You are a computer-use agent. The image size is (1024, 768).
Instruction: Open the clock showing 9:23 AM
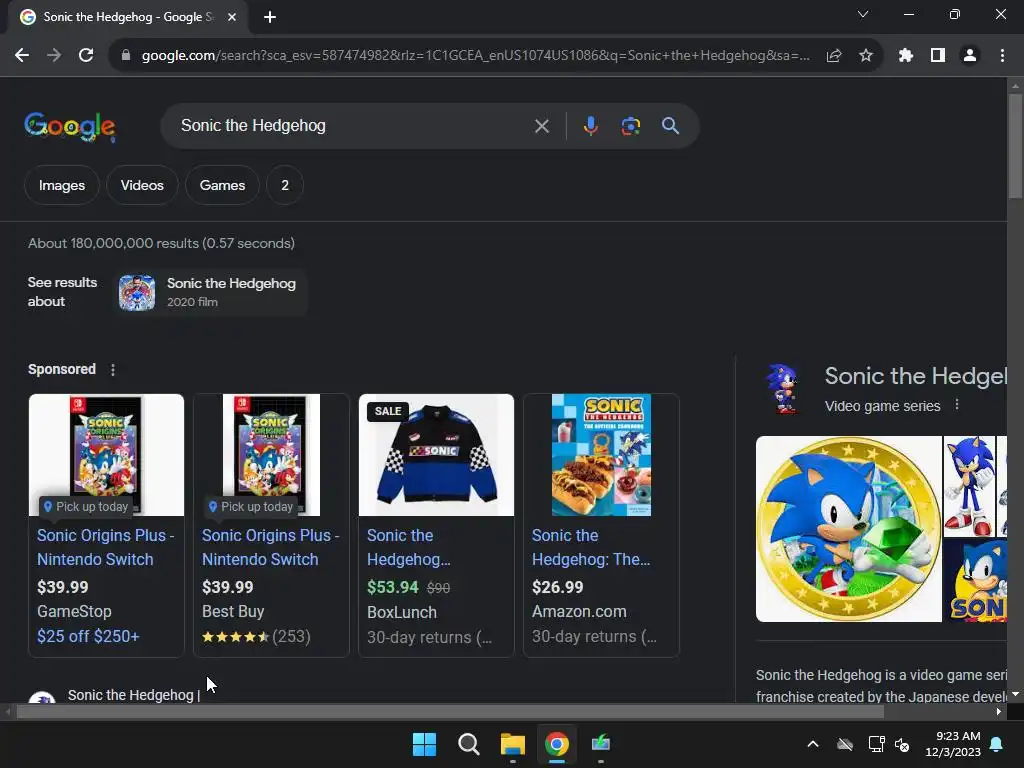point(953,744)
